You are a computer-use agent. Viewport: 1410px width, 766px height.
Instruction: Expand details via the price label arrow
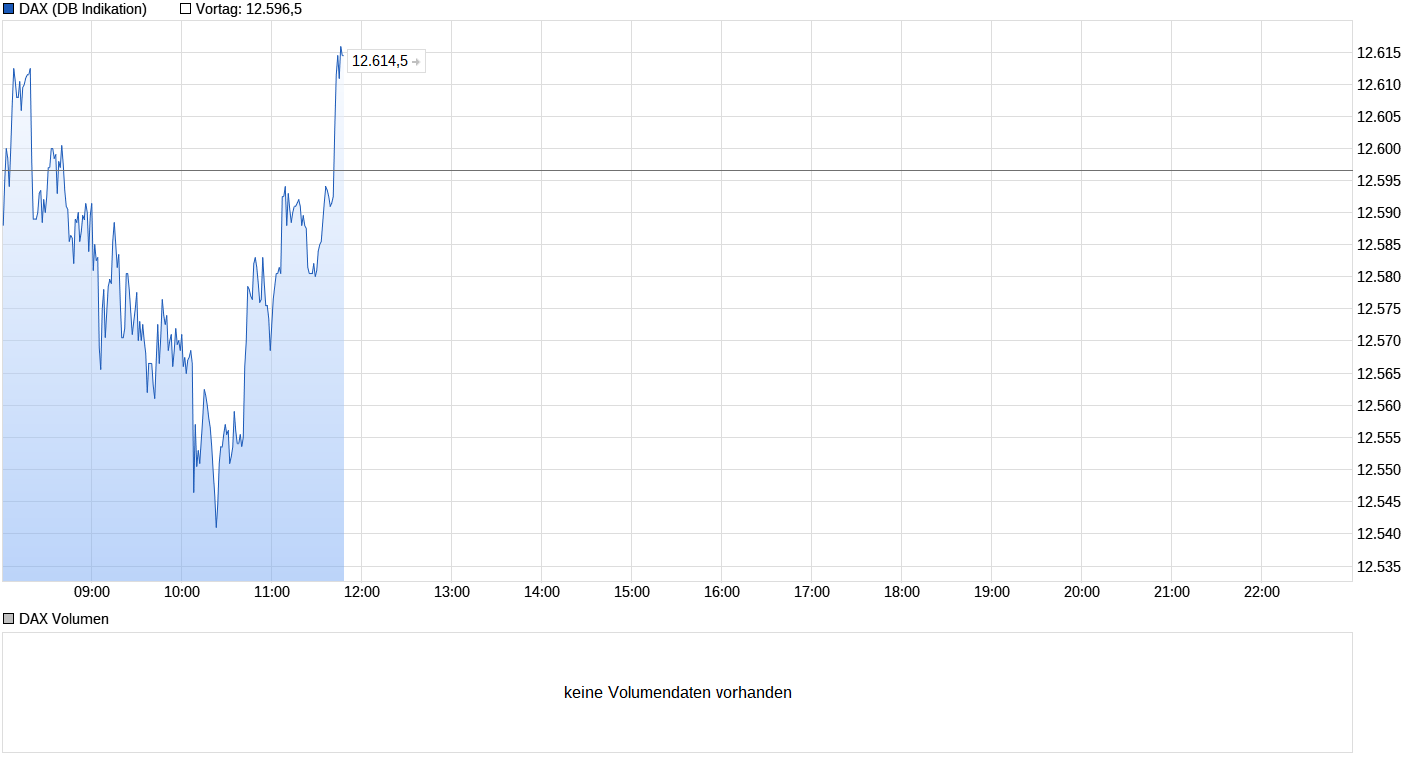click(414, 61)
